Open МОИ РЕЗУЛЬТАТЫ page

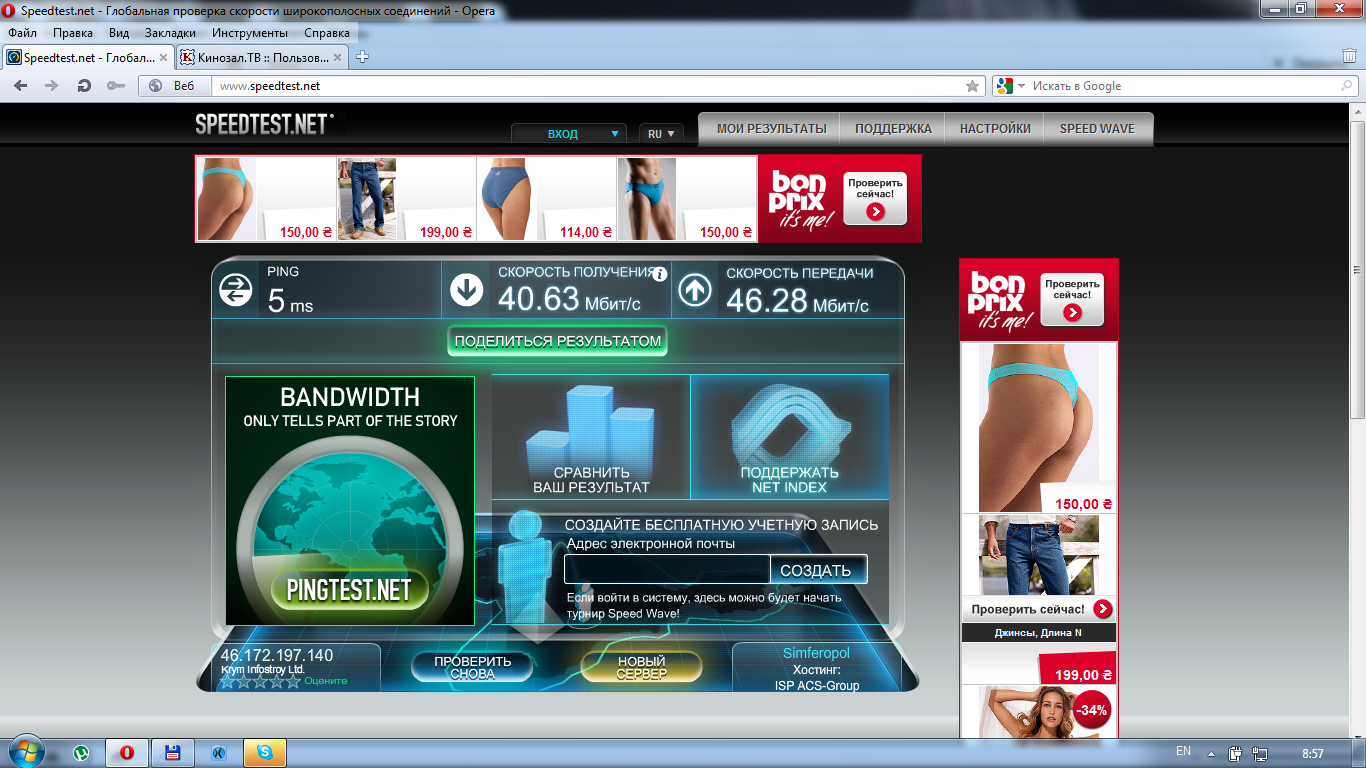point(771,129)
